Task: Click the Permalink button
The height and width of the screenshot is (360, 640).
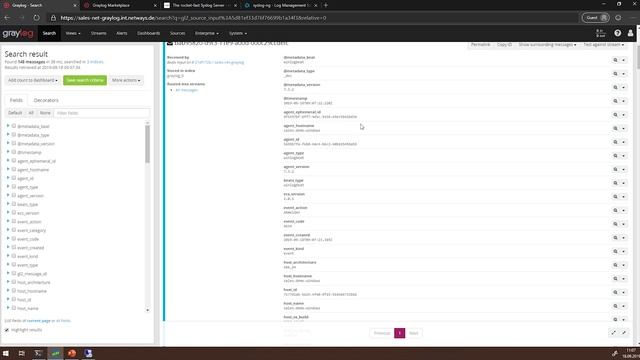Action: (x=480, y=44)
